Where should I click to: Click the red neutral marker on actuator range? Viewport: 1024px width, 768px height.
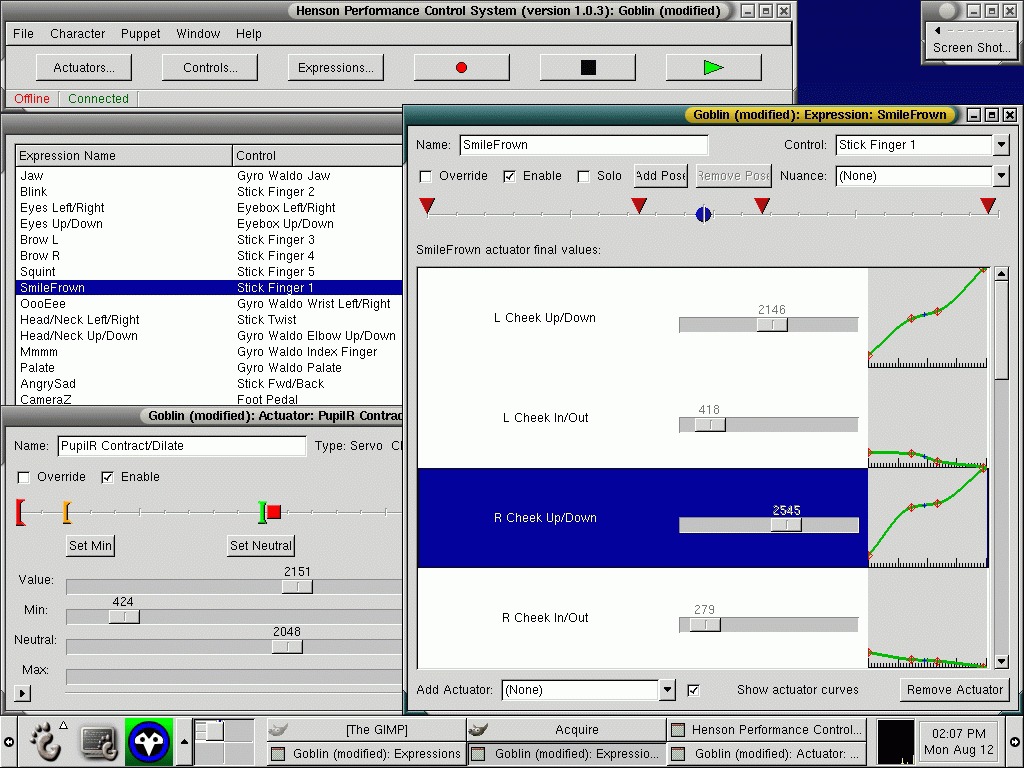[273, 512]
